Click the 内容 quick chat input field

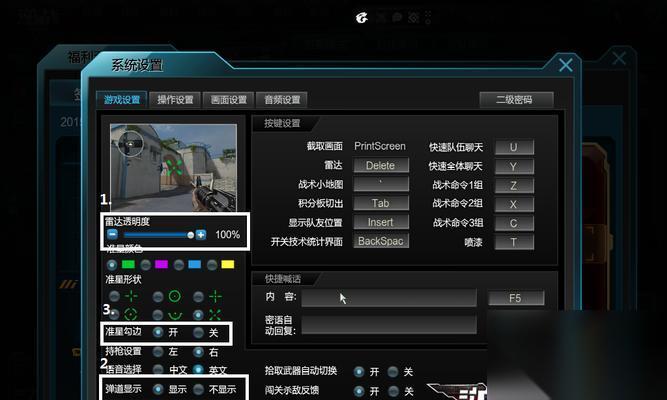[389, 297]
